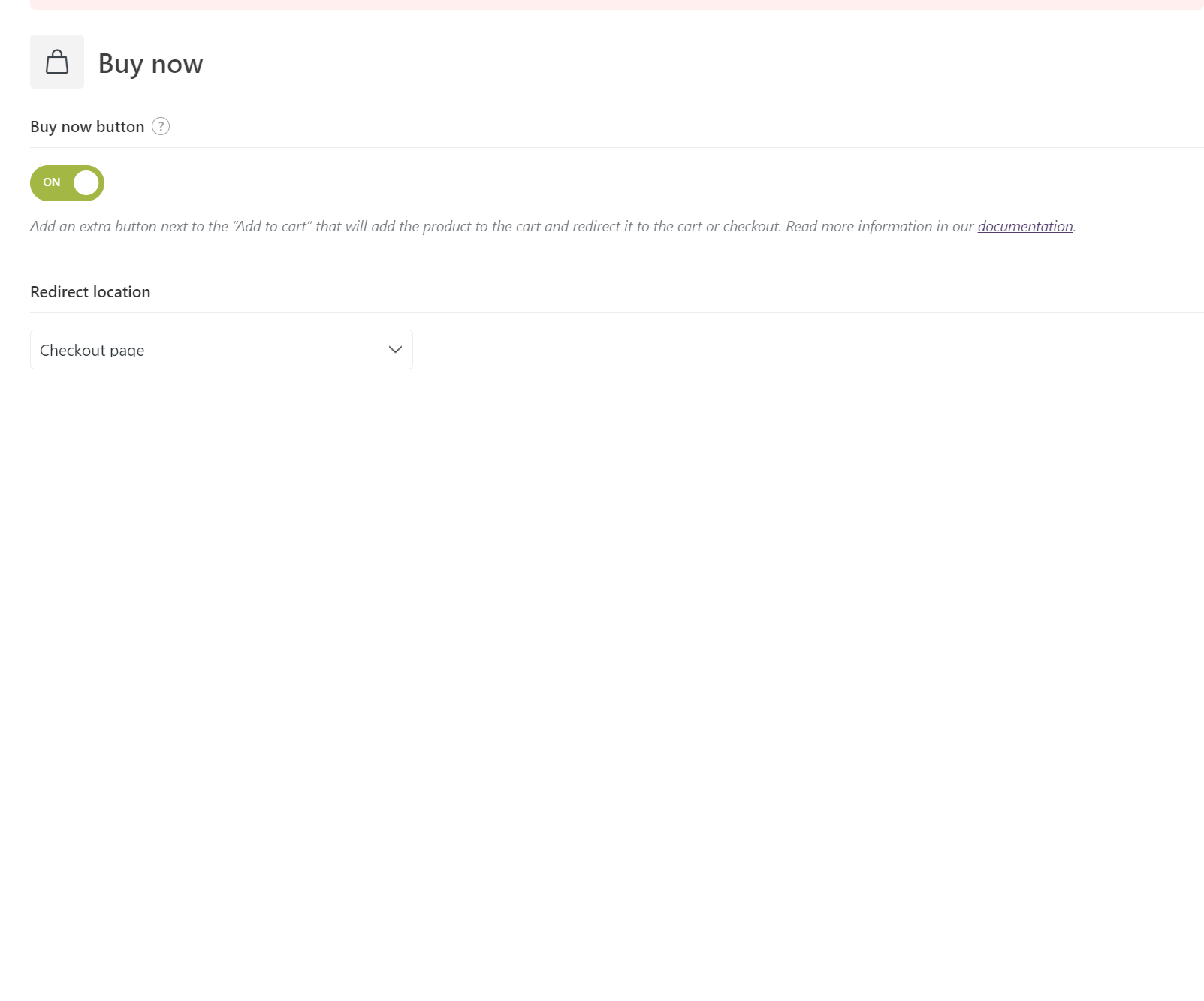
Task: Open the documentation link
Action: click(x=1025, y=226)
